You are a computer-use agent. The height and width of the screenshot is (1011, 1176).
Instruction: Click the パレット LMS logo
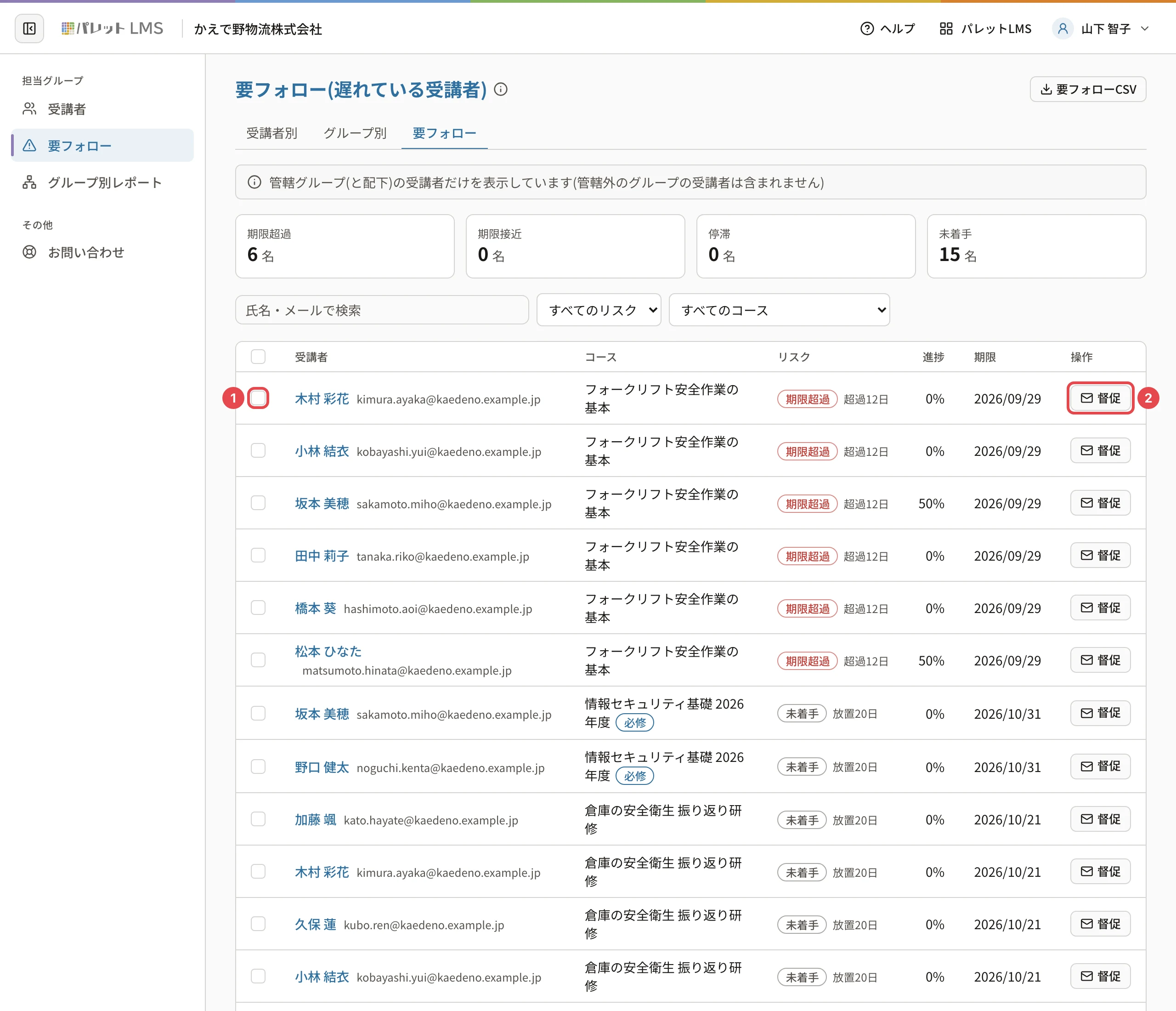pos(112,28)
